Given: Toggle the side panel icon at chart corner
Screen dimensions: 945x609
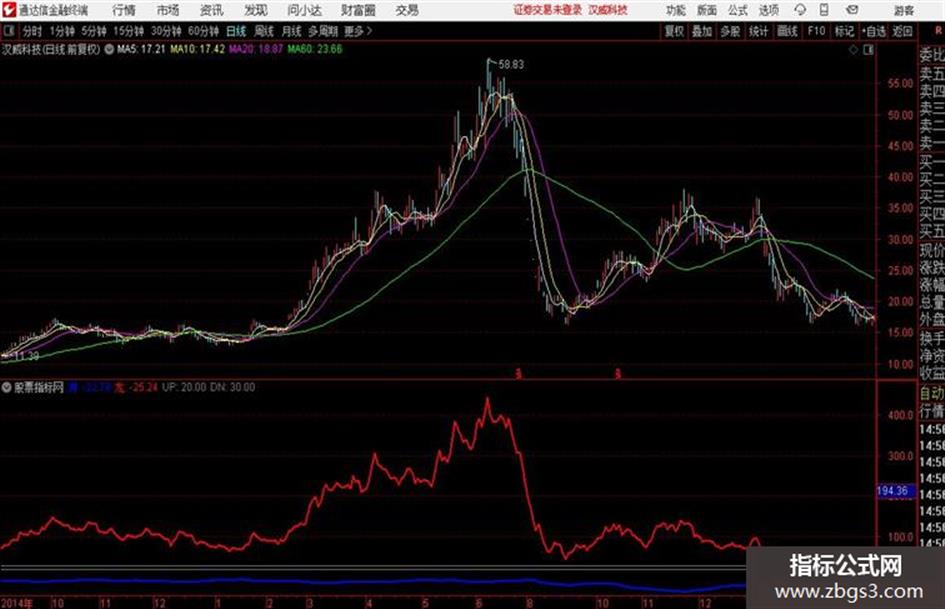Looking at the screenshot, I should 868,50.
